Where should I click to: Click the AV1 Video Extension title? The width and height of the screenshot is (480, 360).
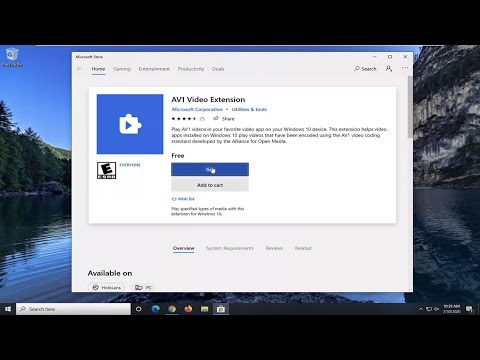208,100
